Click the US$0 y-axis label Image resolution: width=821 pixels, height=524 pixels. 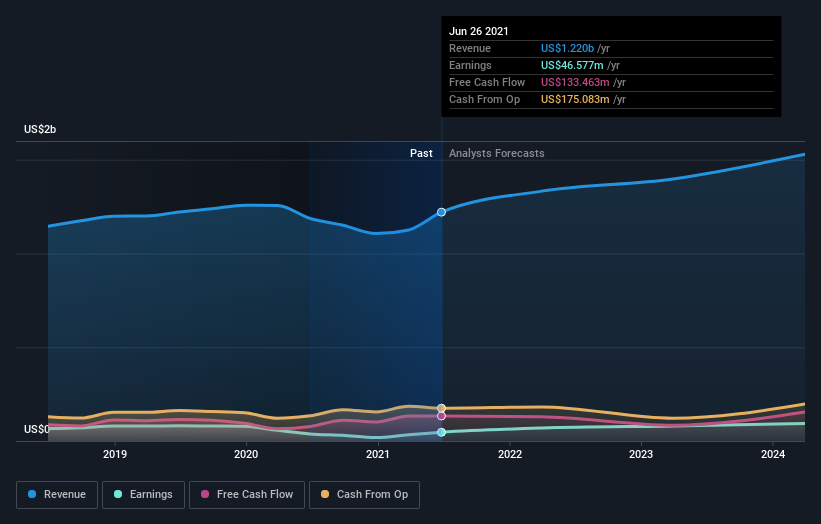point(37,429)
